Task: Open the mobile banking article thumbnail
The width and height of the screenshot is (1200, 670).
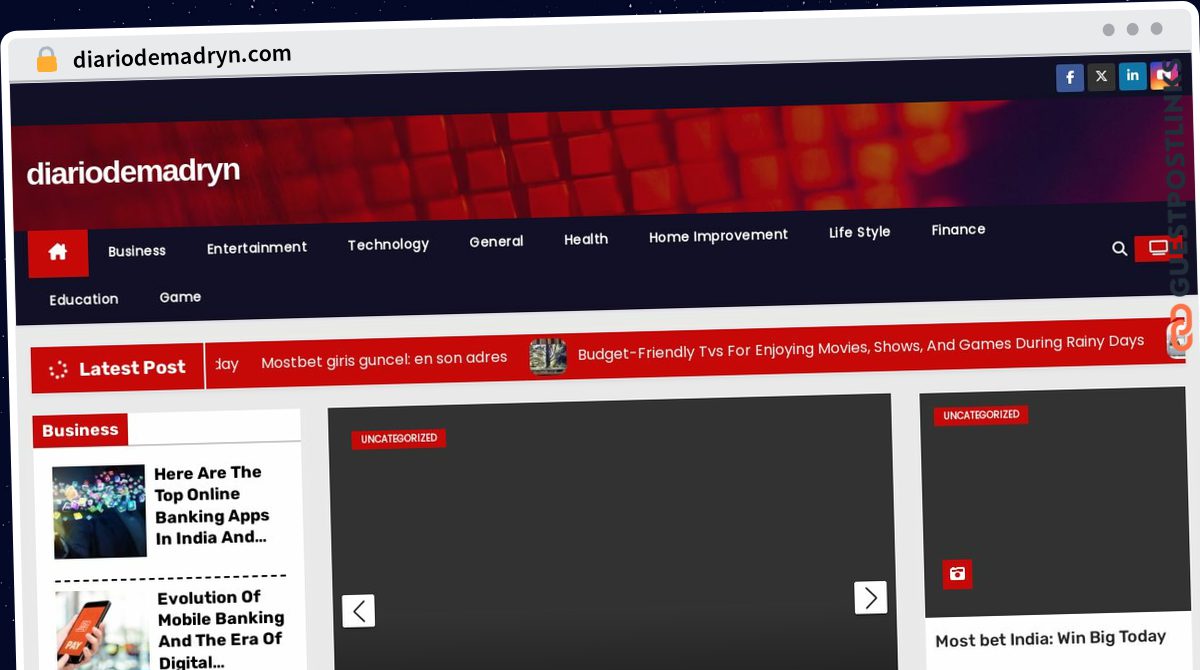Action: point(101,631)
